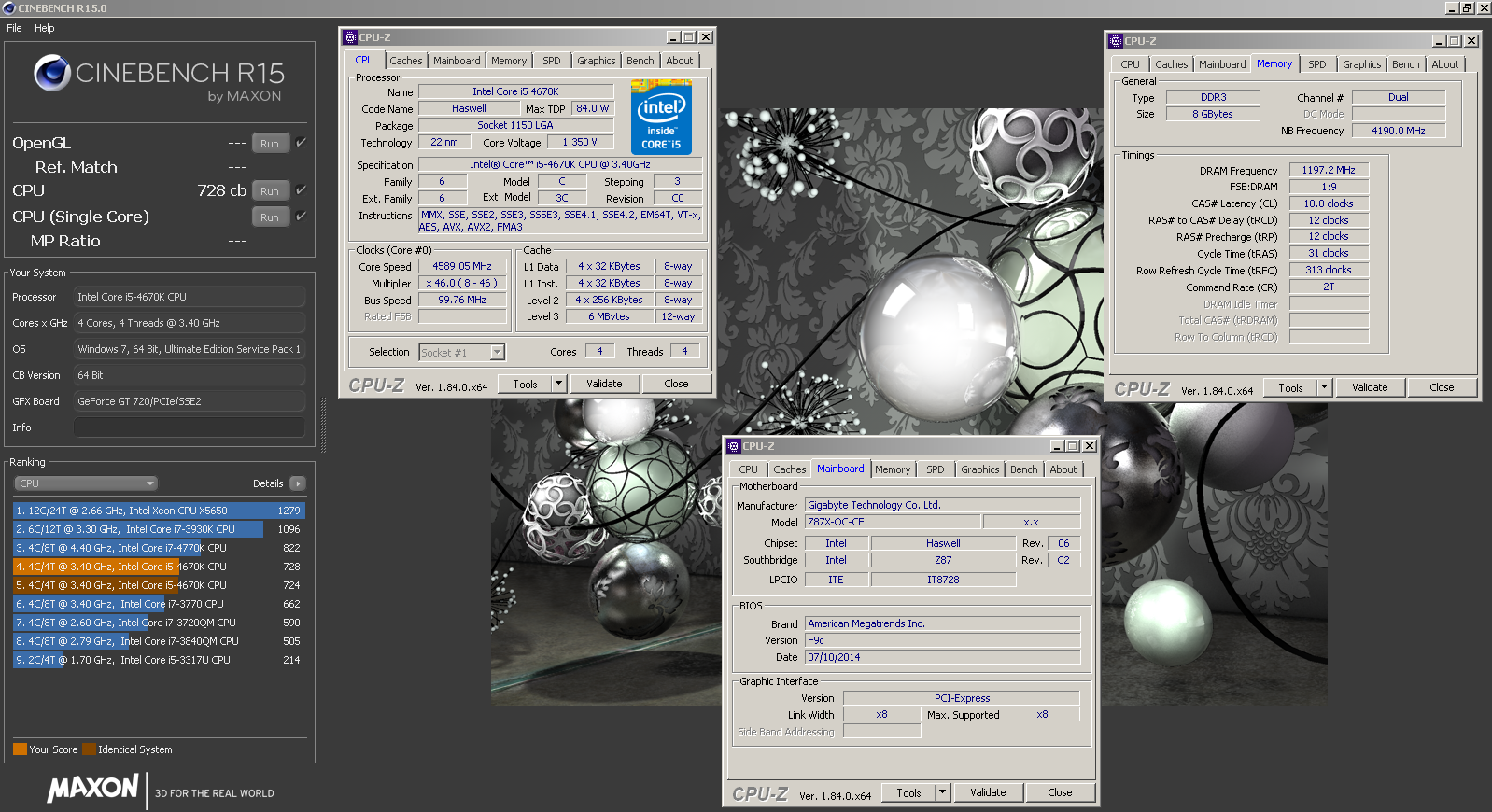The height and width of the screenshot is (812, 1492).
Task: Open the File menu in Cinebench
Action: (14, 28)
